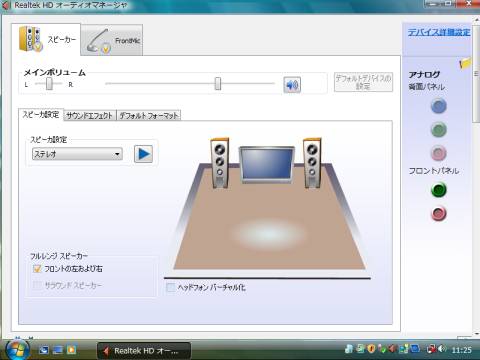Open the yellow folder connector settings icon
The image size is (480, 360).
tap(465, 63)
